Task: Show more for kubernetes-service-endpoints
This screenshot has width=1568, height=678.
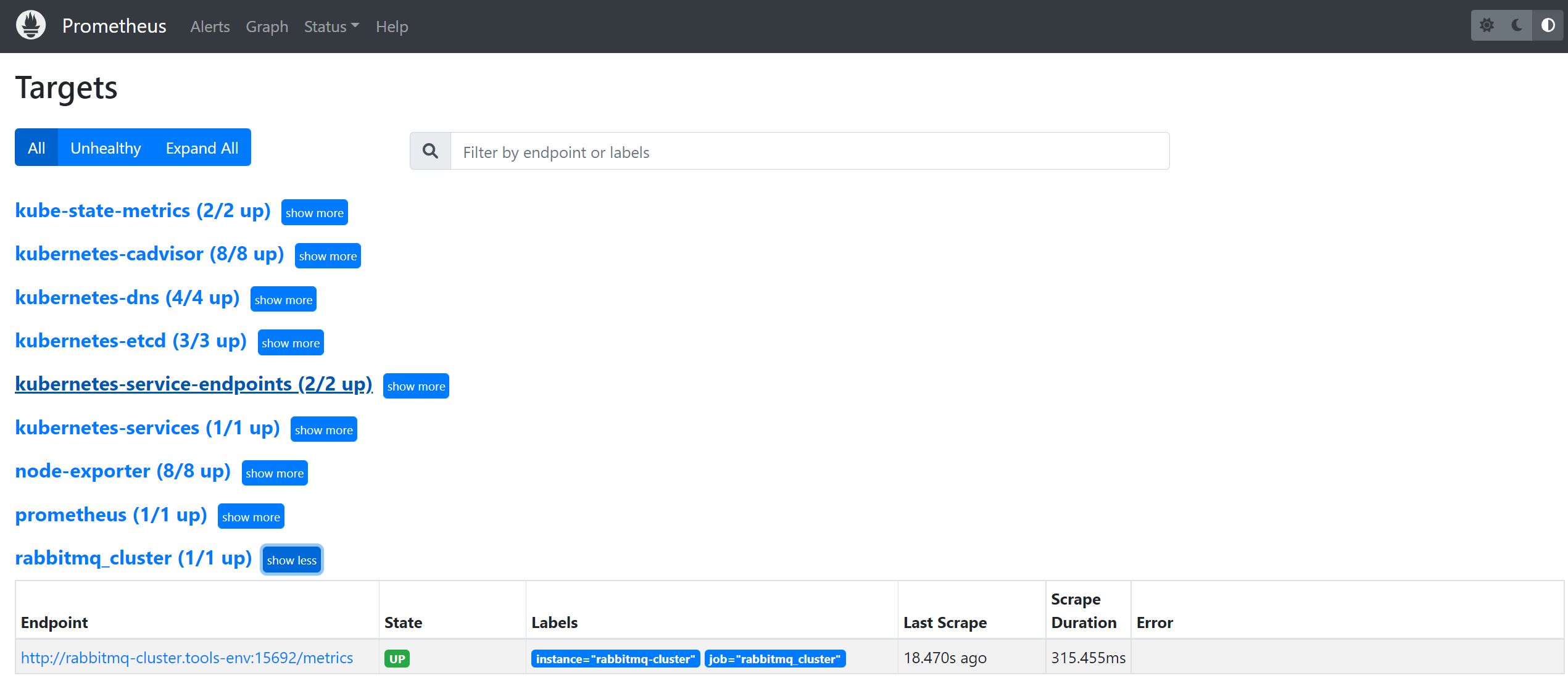Action: tap(416, 386)
